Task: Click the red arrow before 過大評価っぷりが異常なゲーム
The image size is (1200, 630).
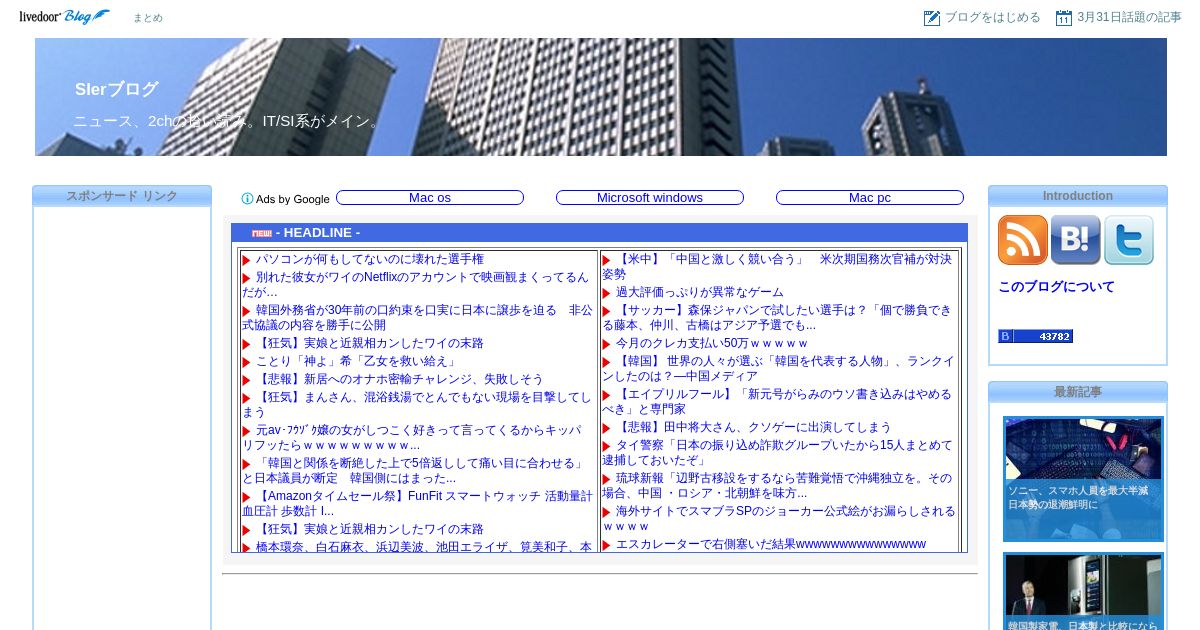Action: tap(607, 294)
